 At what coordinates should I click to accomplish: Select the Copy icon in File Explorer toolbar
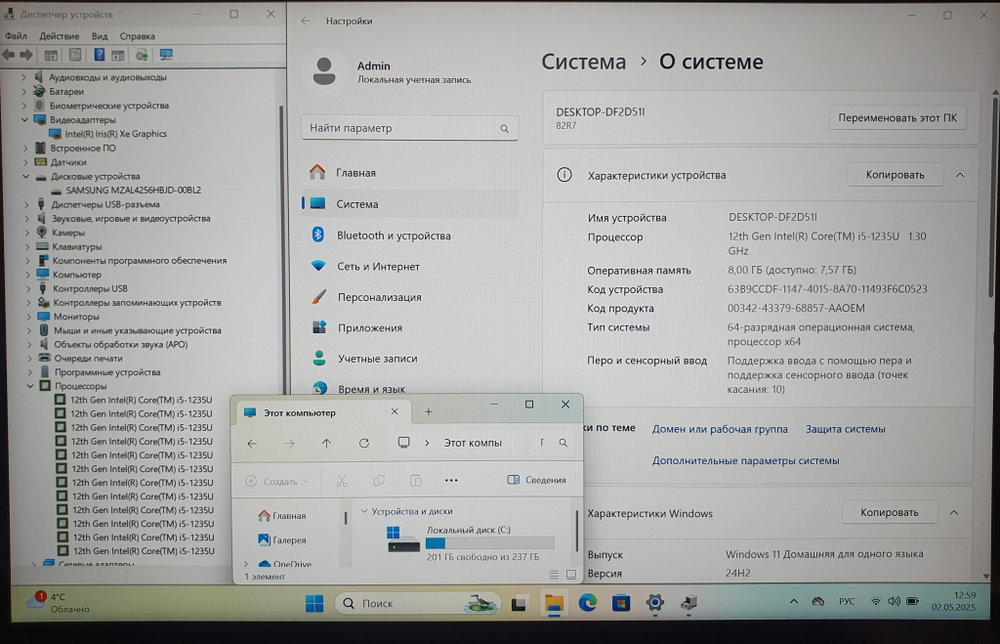coord(379,480)
